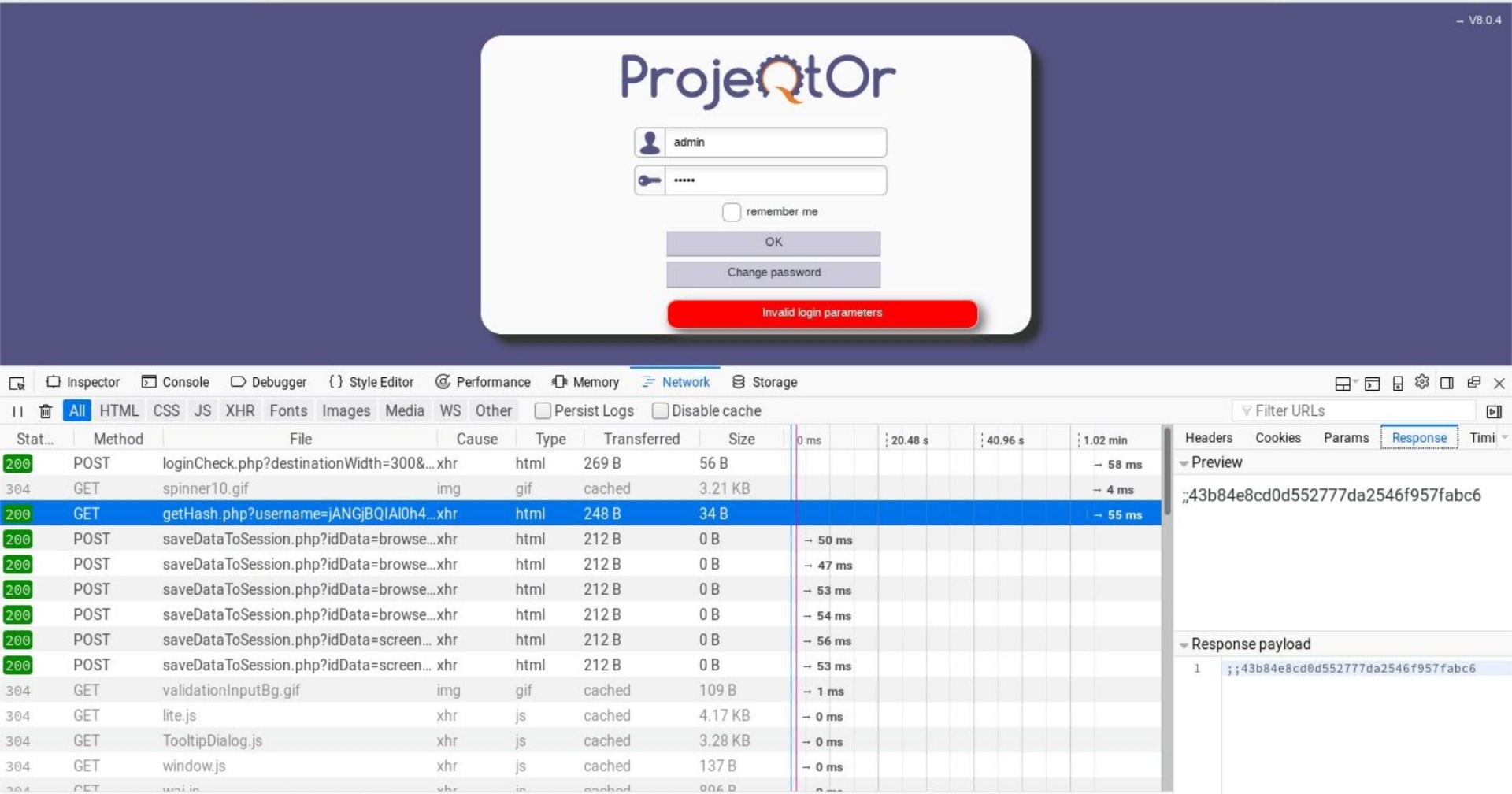This screenshot has width=1512, height=794.
Task: Toggle the split console icon
Action: point(1372,384)
